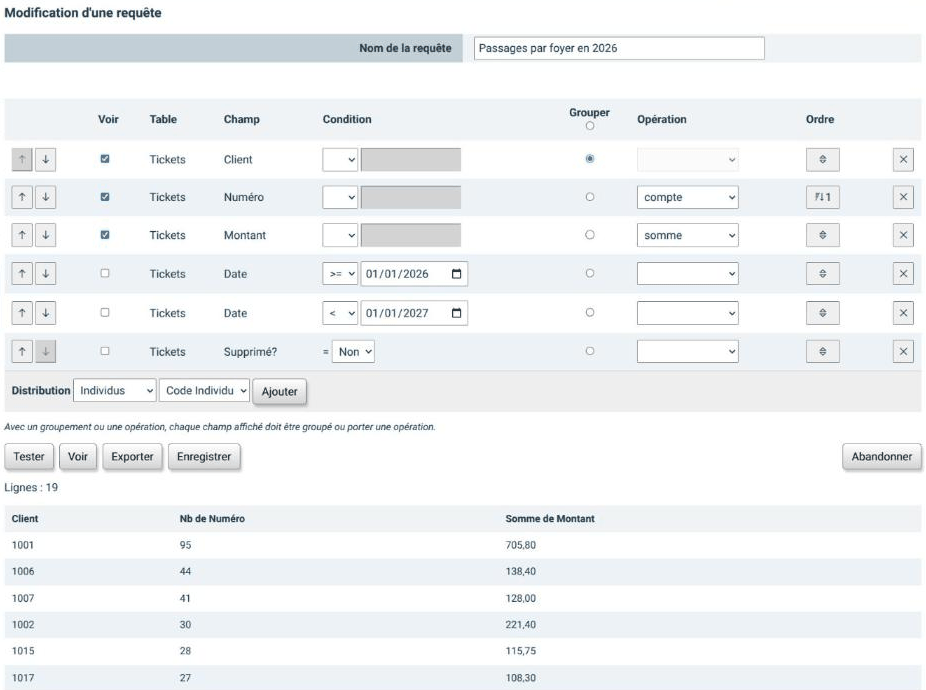Image resolution: width=926 pixels, height=690 pixels.
Task: Change descending sort on Numéro row
Action: pyautogui.click(x=823, y=197)
